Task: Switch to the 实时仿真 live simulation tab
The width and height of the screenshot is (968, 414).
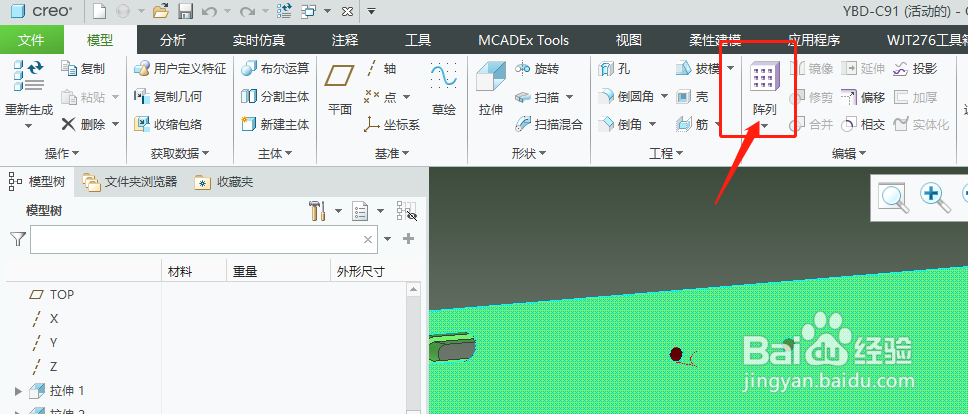Action: pyautogui.click(x=259, y=40)
